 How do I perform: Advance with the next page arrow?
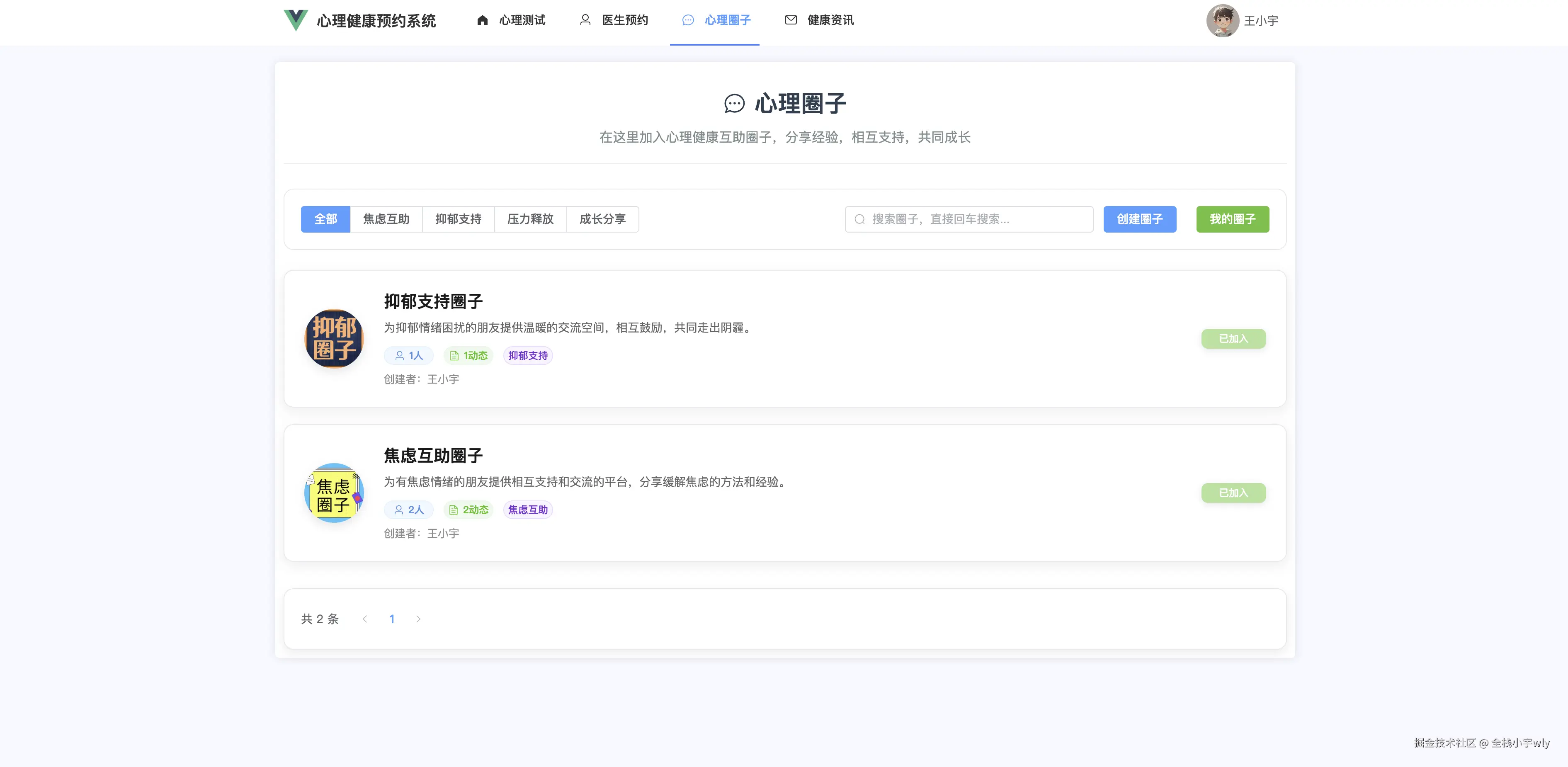click(419, 619)
